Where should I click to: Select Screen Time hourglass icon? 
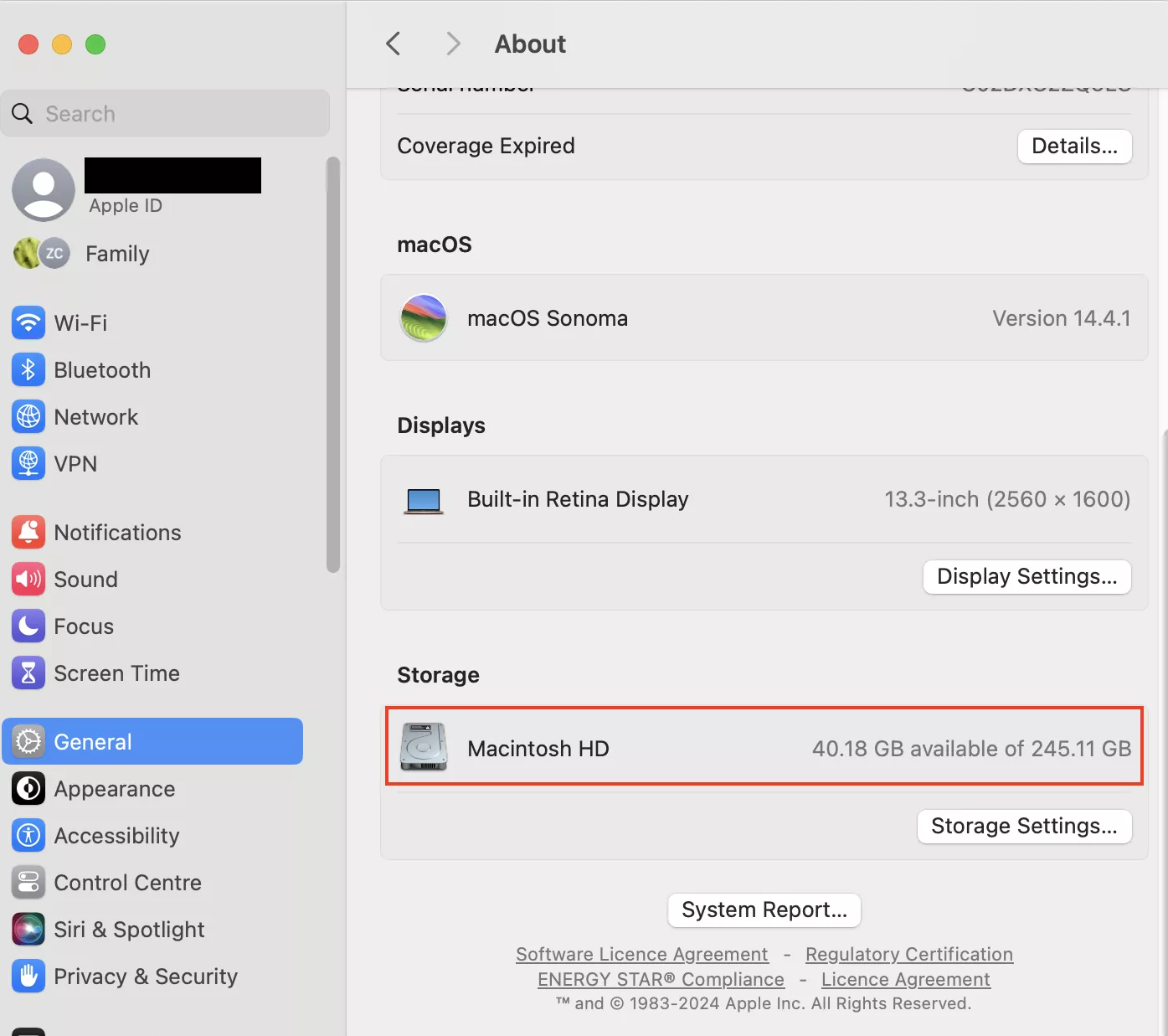(x=28, y=673)
